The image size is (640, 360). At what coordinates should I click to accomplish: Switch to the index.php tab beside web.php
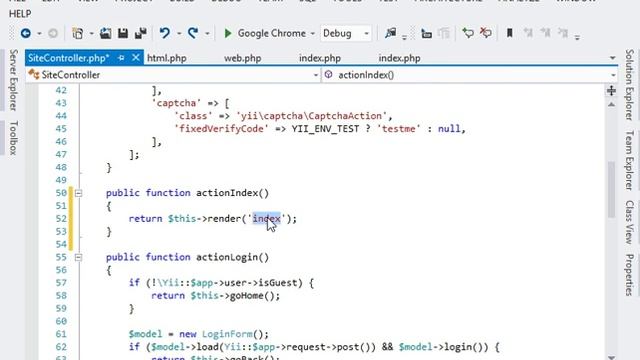[320, 58]
